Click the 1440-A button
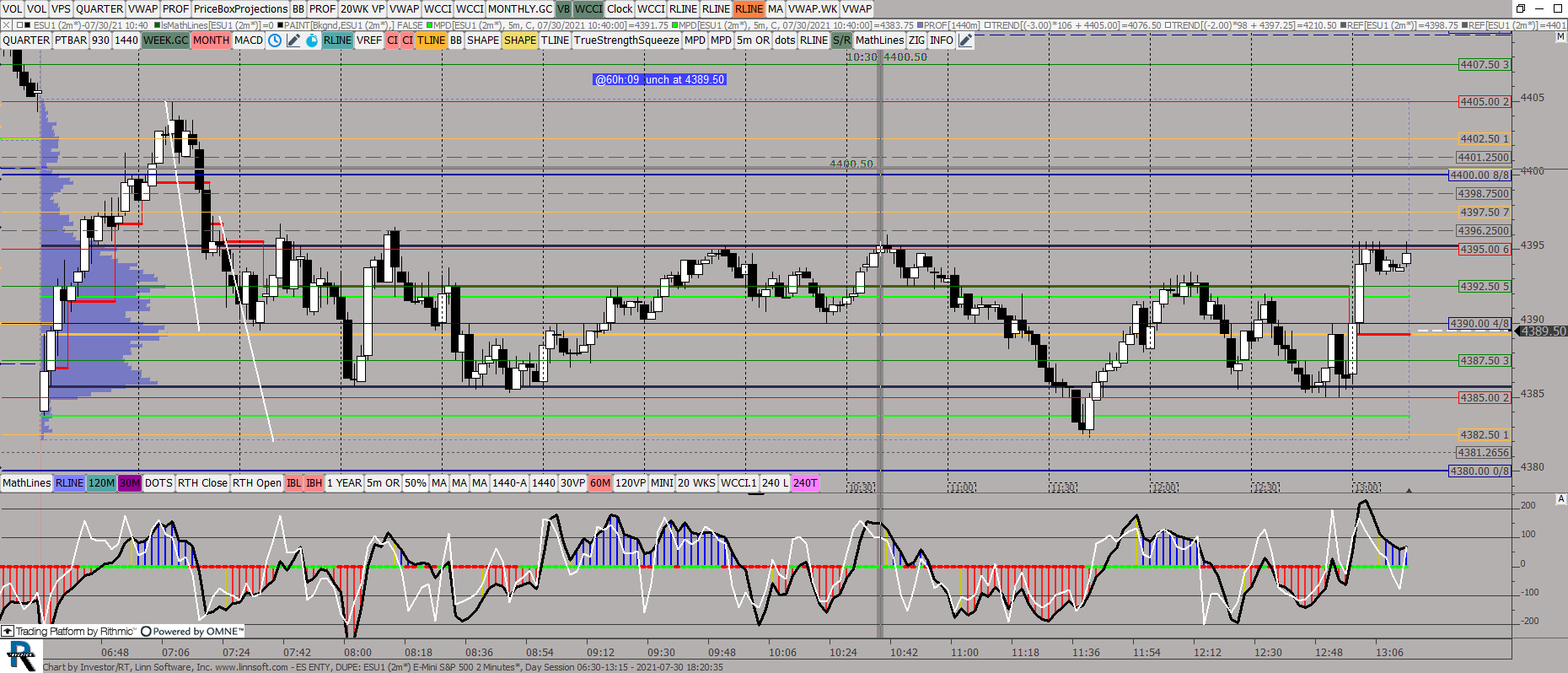Screen dimensions: 1568x673 (509, 483)
